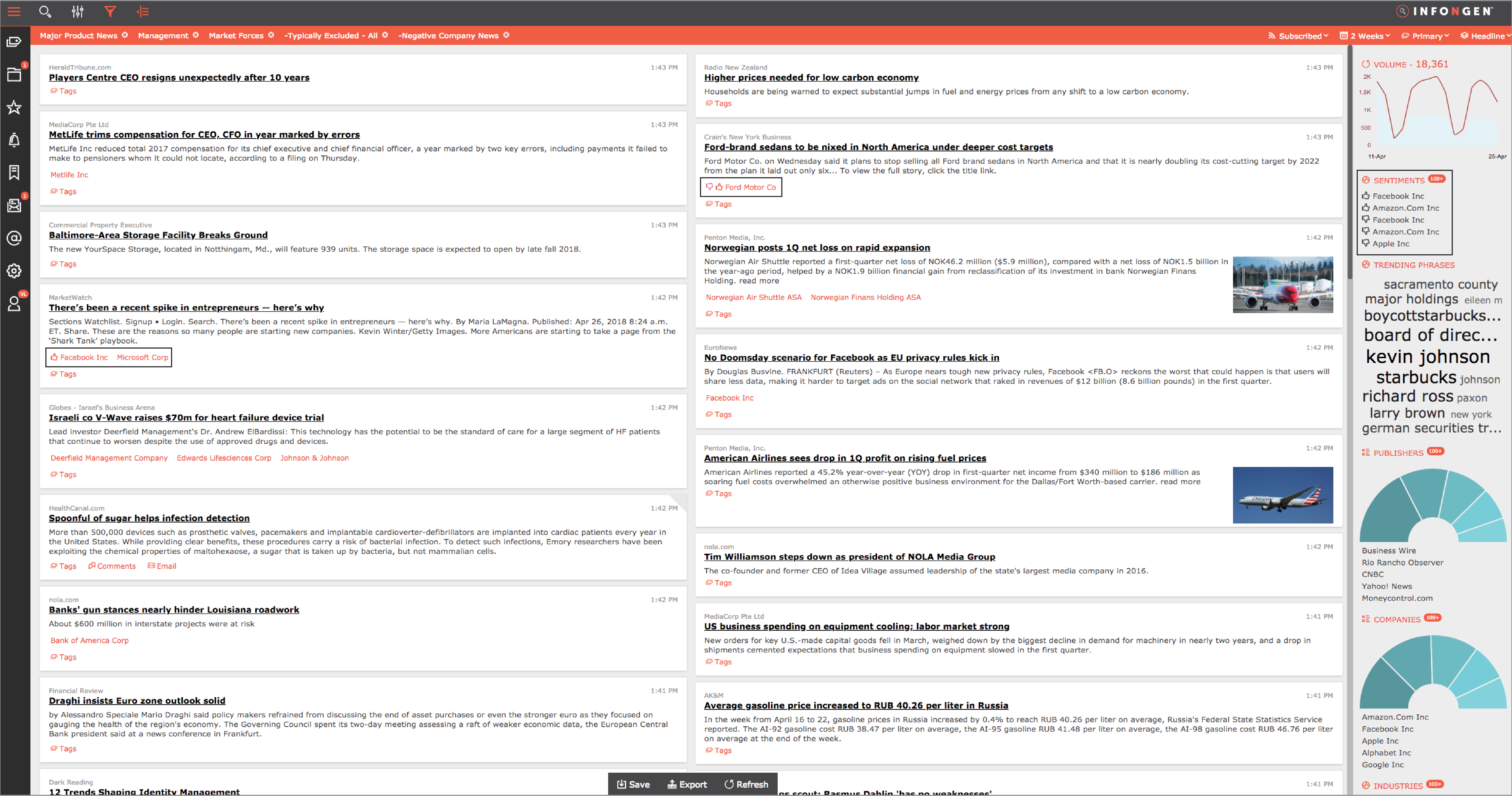1512x796 pixels.
Task: Open the search icon in top toolbar
Action: click(x=45, y=12)
